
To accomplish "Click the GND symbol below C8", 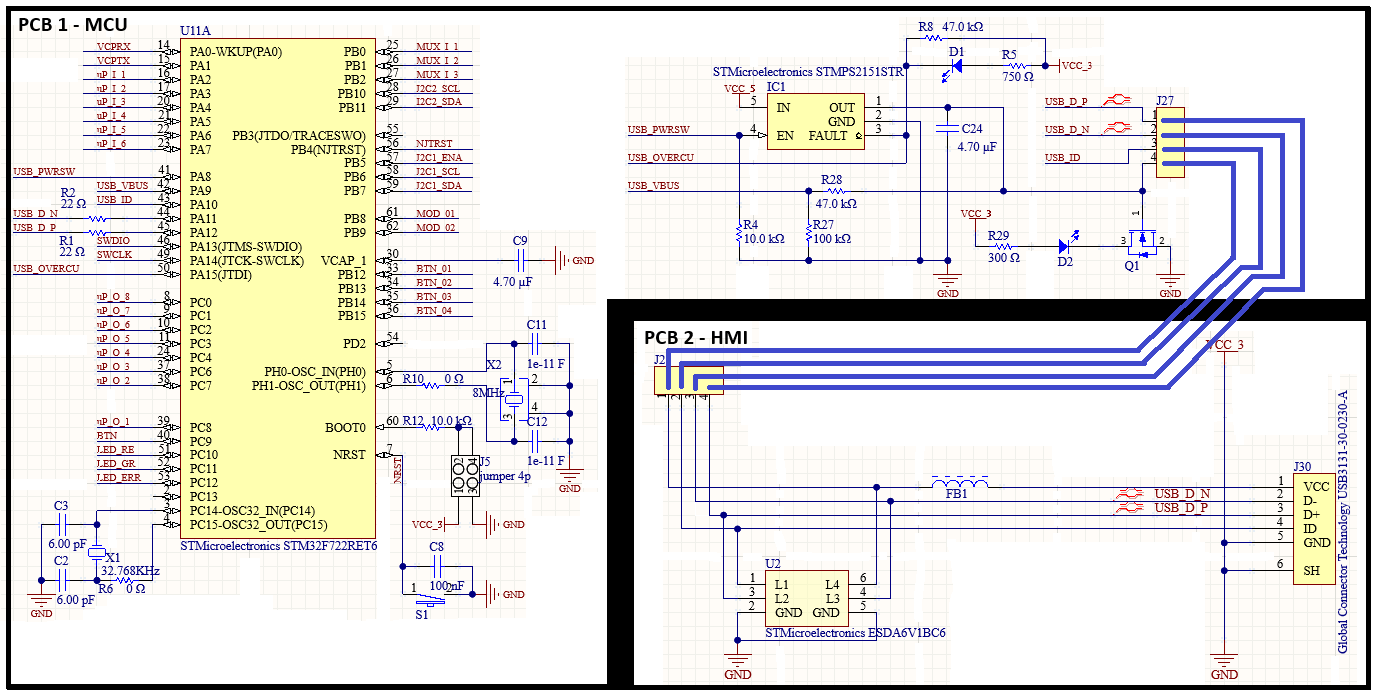I will (491, 593).
